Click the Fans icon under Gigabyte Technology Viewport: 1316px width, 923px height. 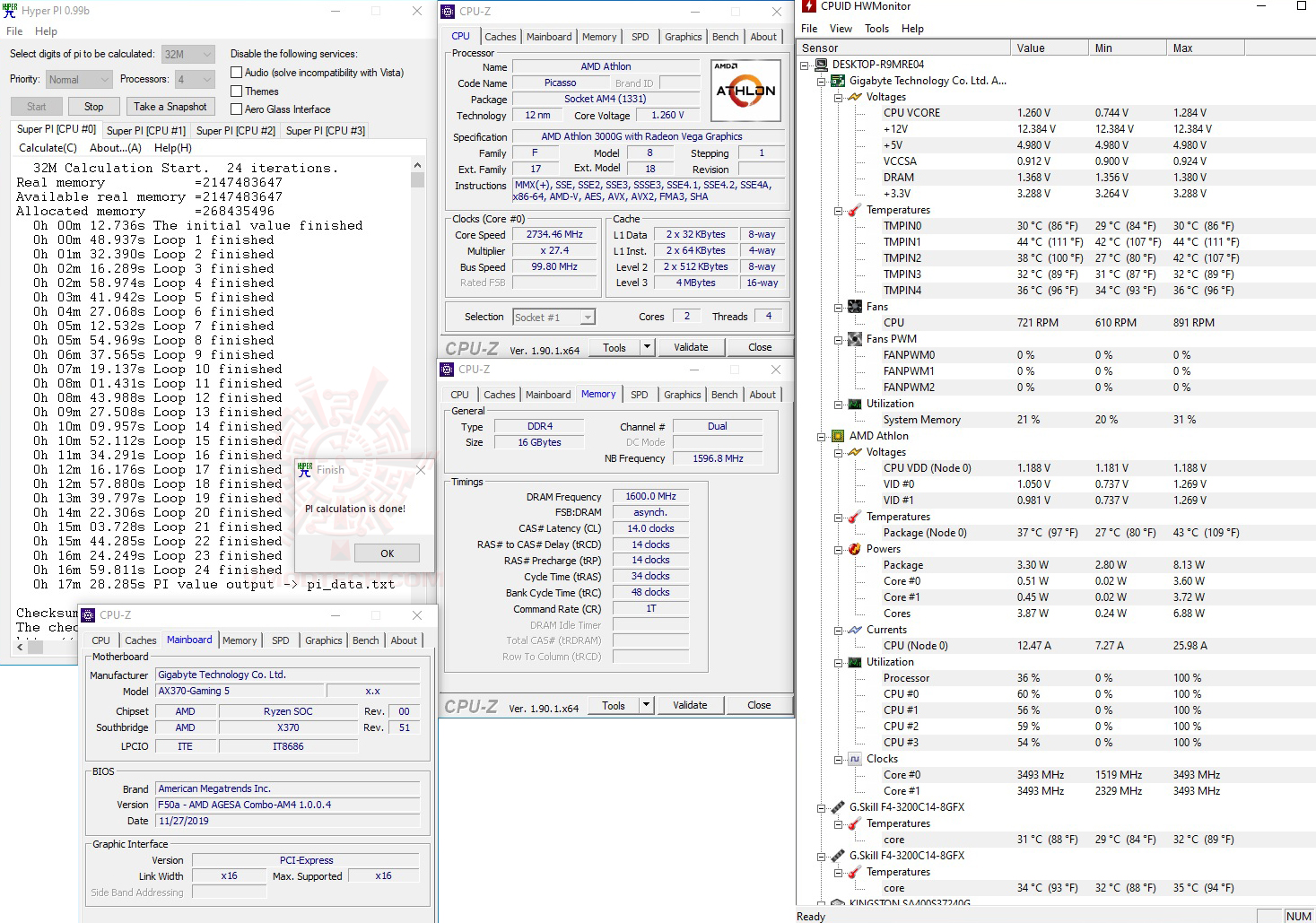pyautogui.click(x=855, y=307)
